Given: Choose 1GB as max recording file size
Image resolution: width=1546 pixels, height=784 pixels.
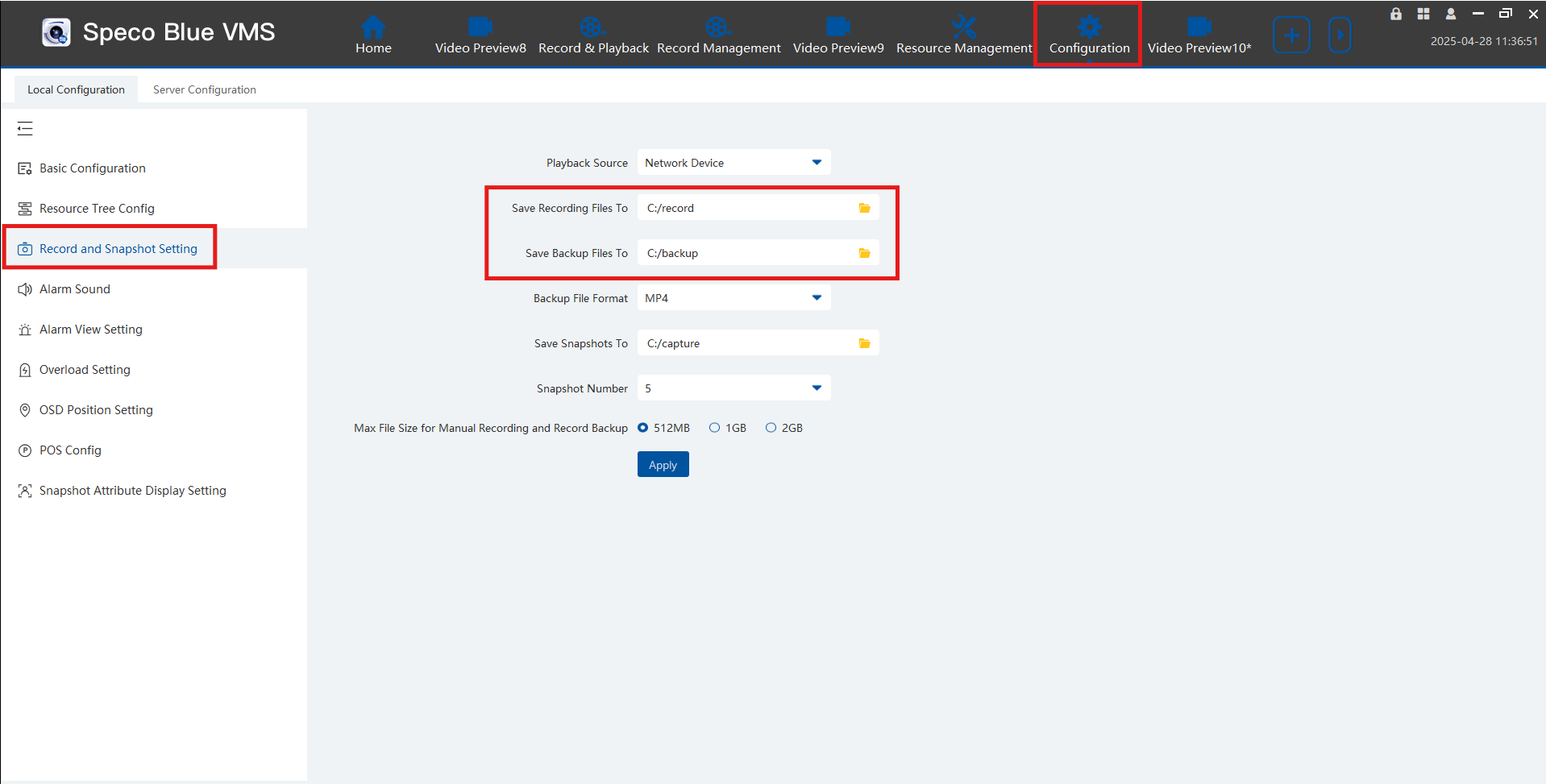Looking at the screenshot, I should 714,427.
